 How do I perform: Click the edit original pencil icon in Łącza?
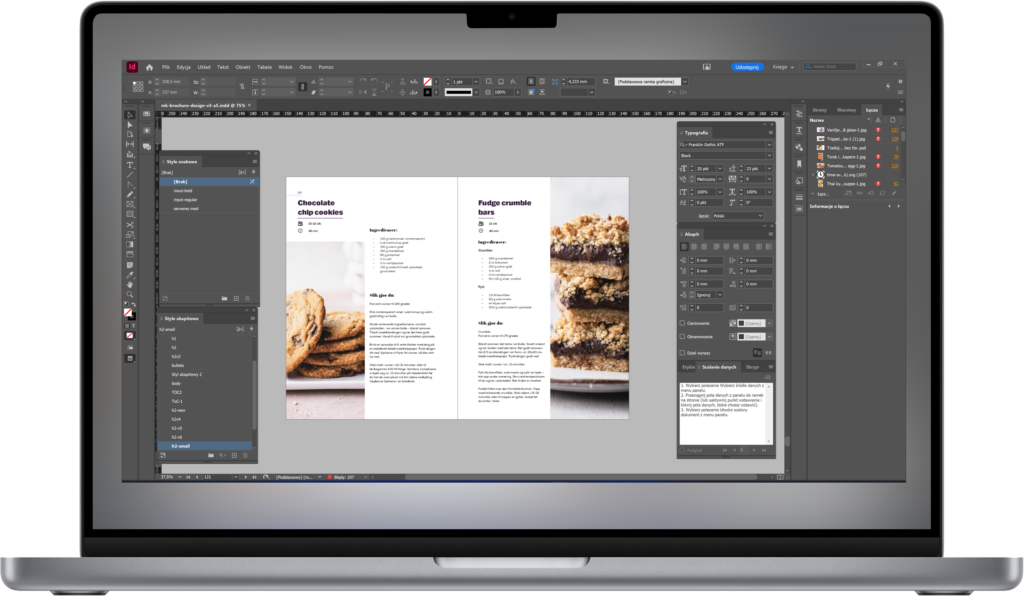click(x=893, y=193)
